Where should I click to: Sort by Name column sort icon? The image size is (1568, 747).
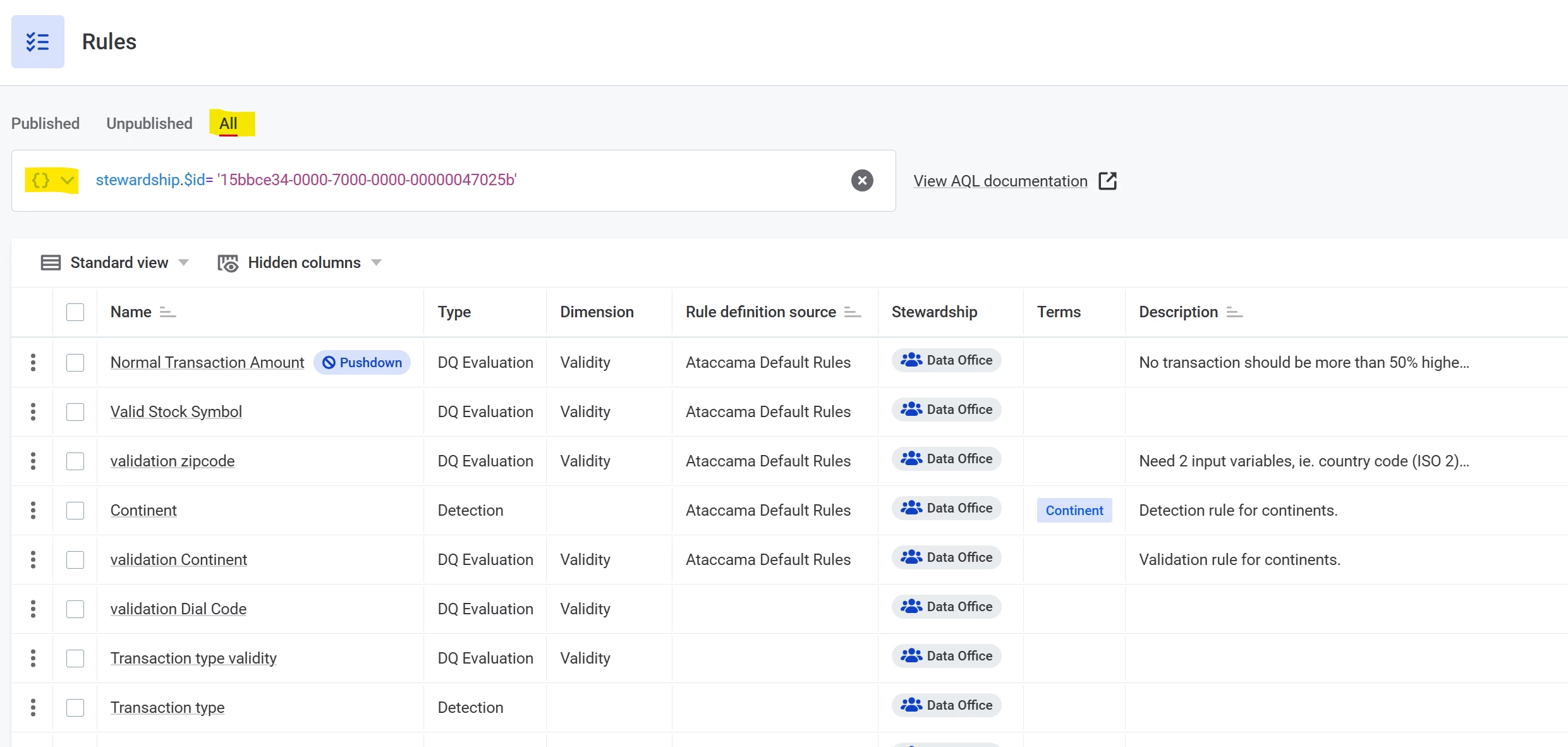tap(167, 312)
